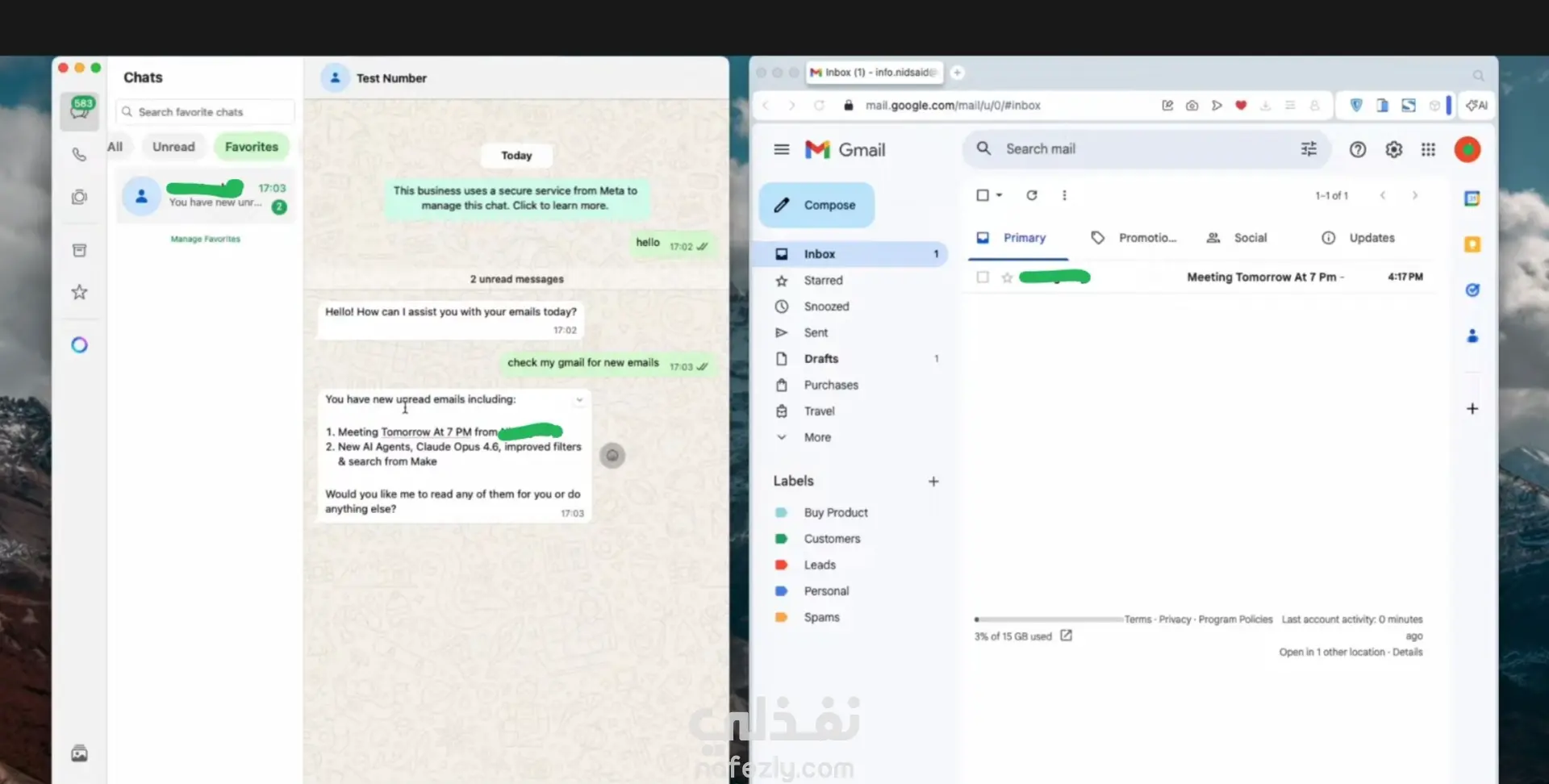Click the emoji reaction button beside the message
The height and width of the screenshot is (784, 1549).
pos(612,456)
